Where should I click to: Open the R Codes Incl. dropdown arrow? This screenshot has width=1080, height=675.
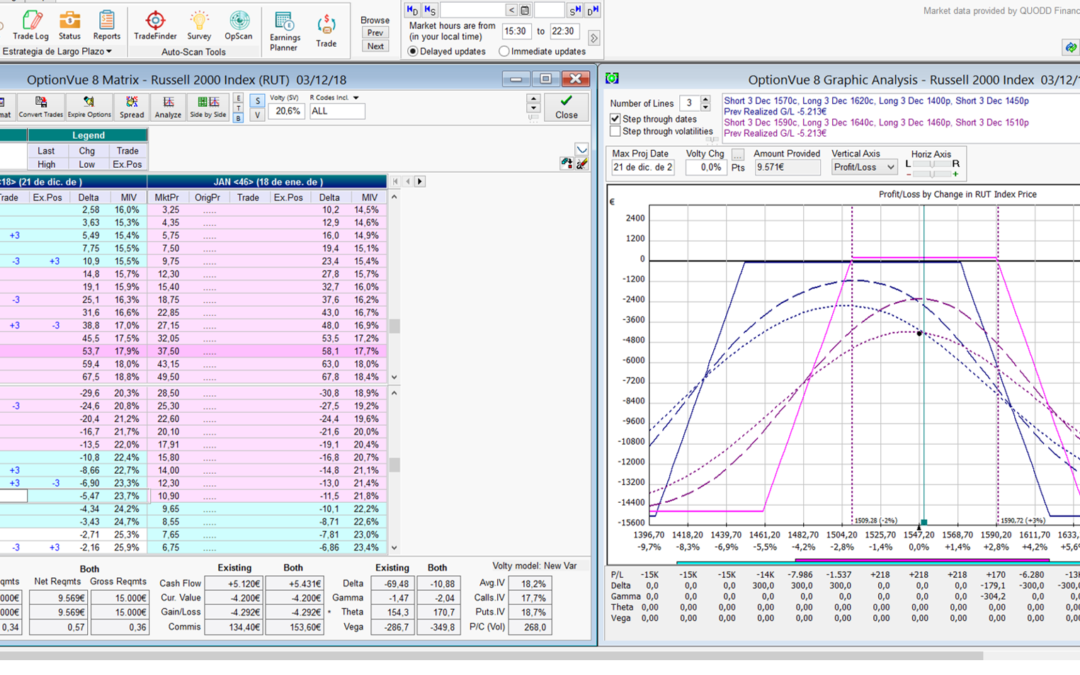[356, 98]
